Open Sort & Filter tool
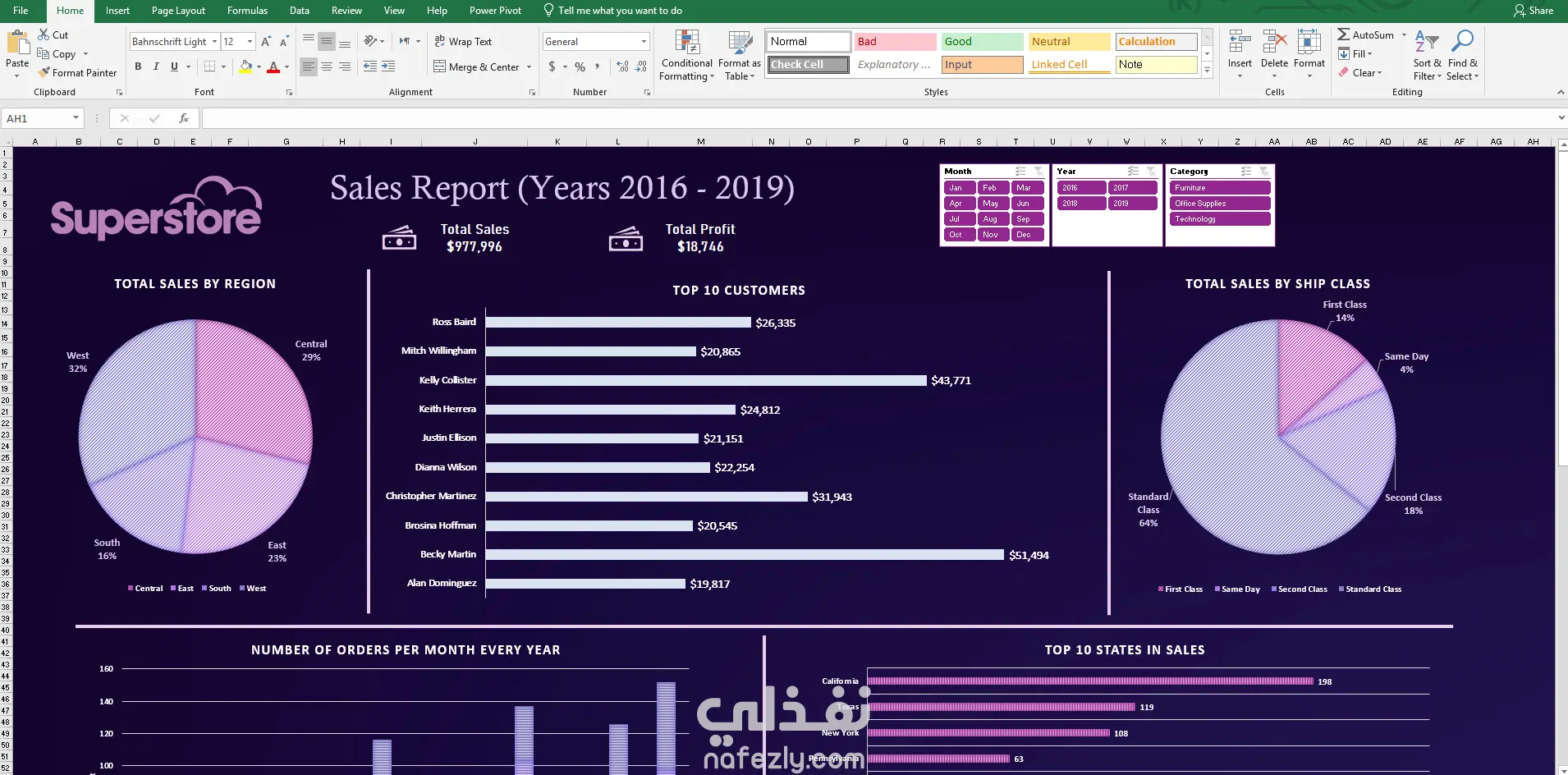The image size is (1568, 775). 1427,56
